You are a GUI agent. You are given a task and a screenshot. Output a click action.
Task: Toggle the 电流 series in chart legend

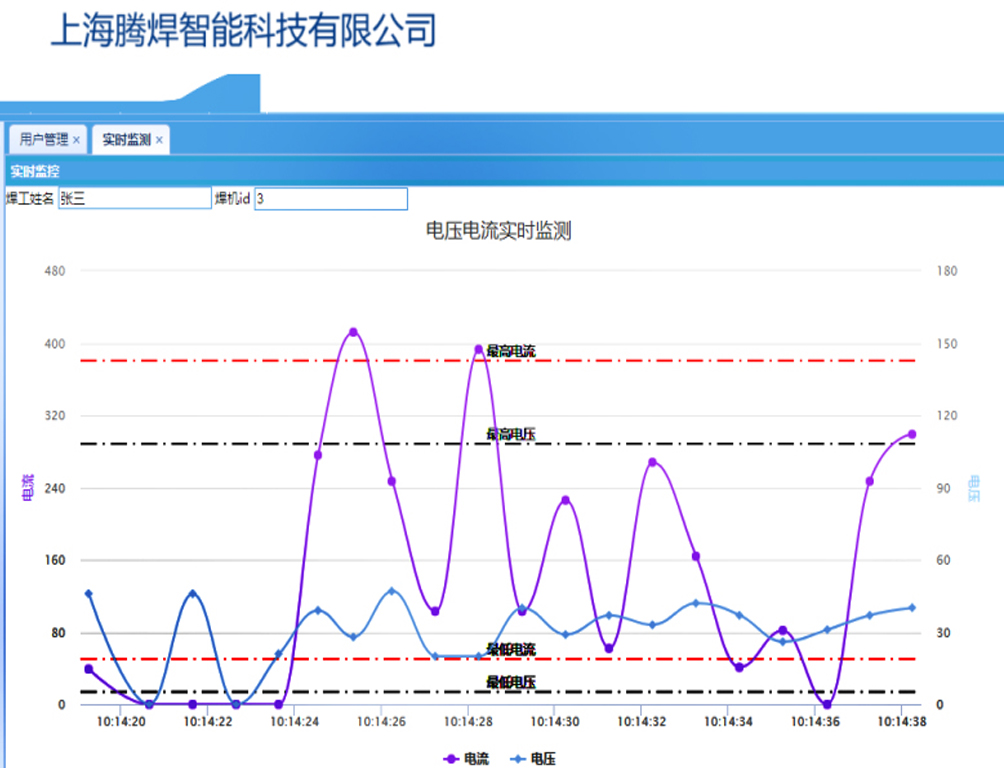467,759
